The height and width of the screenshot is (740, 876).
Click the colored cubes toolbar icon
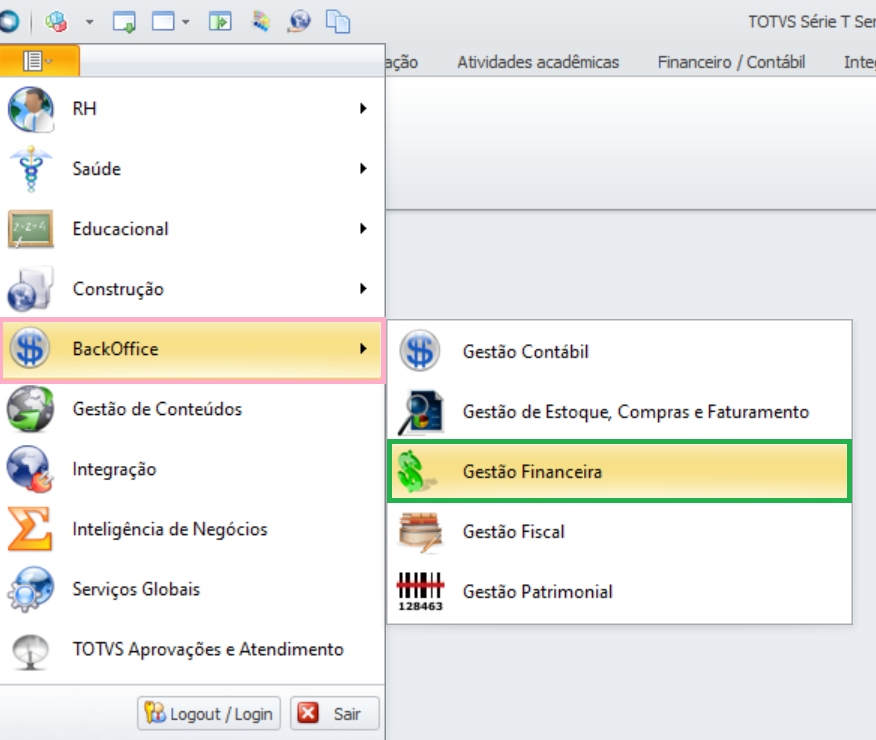56,22
